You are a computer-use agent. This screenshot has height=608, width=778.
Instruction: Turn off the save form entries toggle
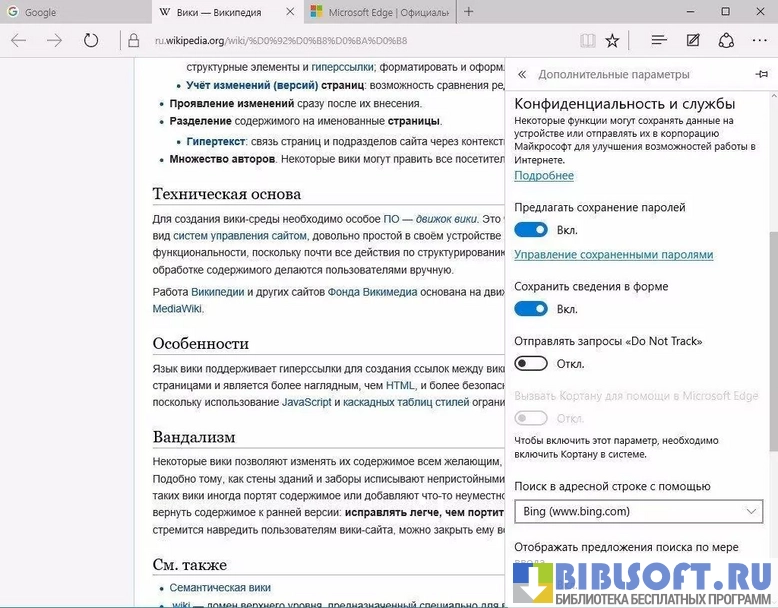531,309
